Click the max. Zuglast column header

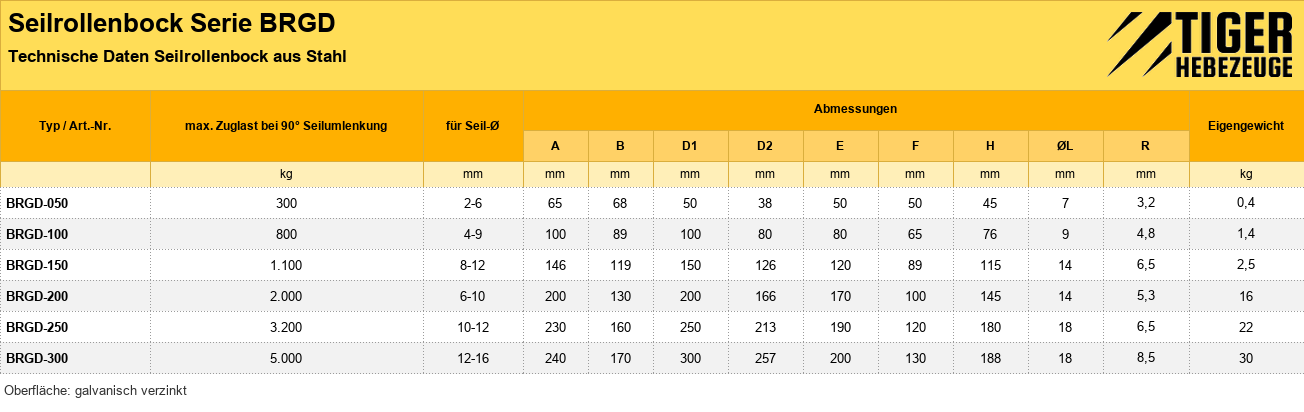click(x=286, y=126)
